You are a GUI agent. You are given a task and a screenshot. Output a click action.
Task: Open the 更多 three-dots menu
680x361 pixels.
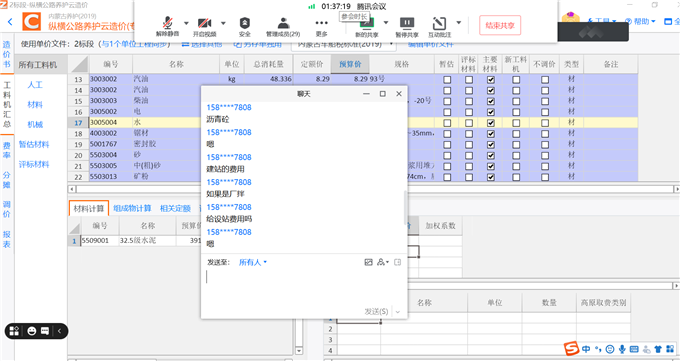point(321,26)
